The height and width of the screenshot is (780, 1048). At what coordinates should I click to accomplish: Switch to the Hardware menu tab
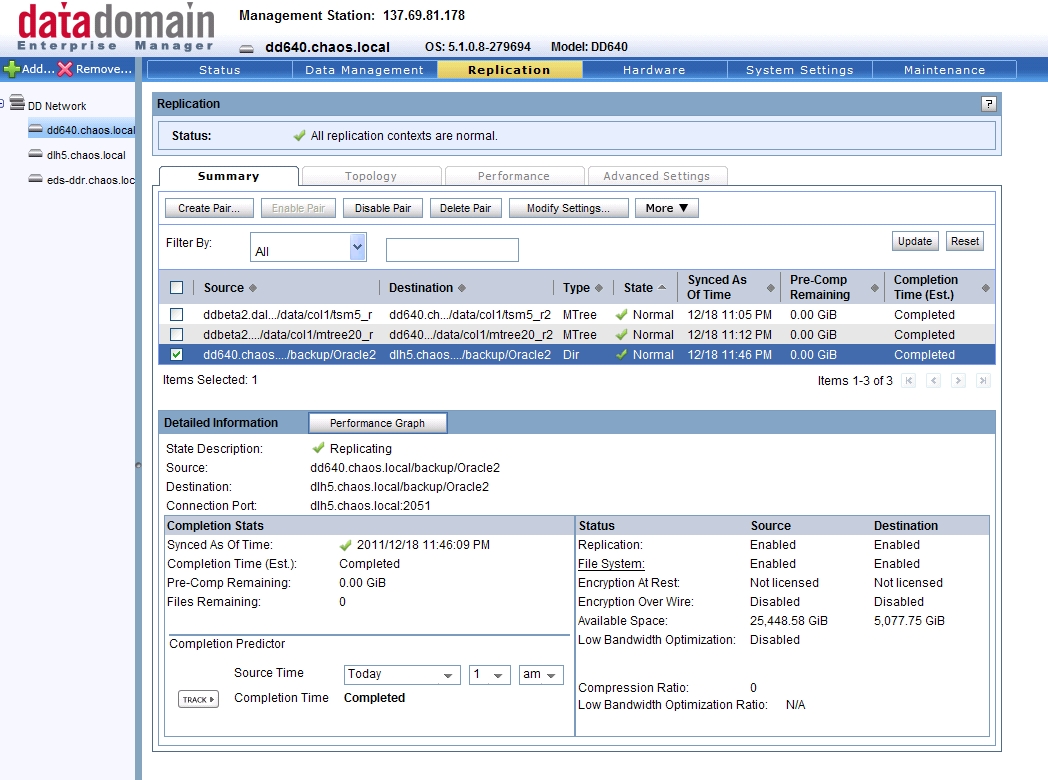[x=654, y=70]
